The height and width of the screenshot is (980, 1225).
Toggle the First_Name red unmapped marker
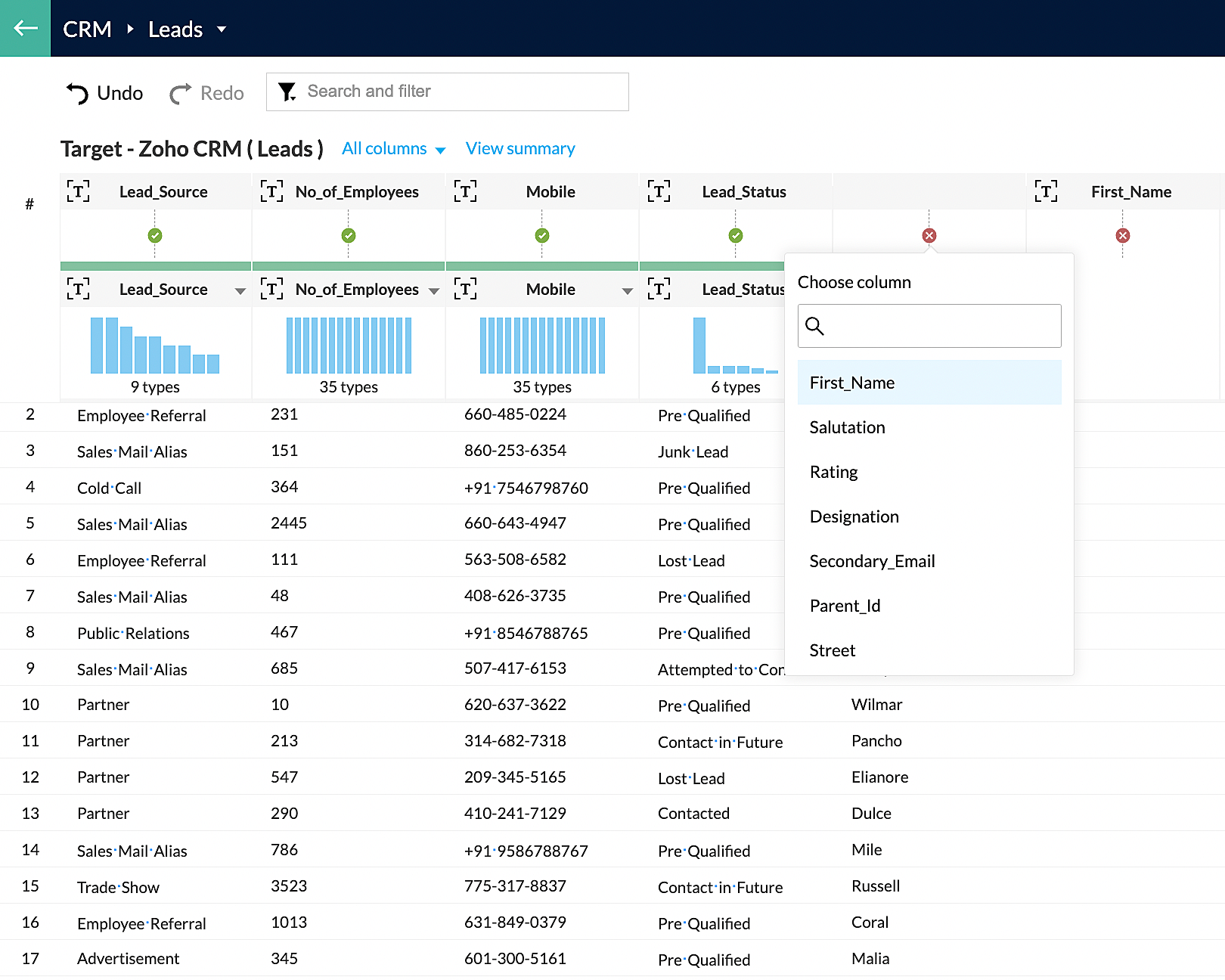(x=1123, y=236)
